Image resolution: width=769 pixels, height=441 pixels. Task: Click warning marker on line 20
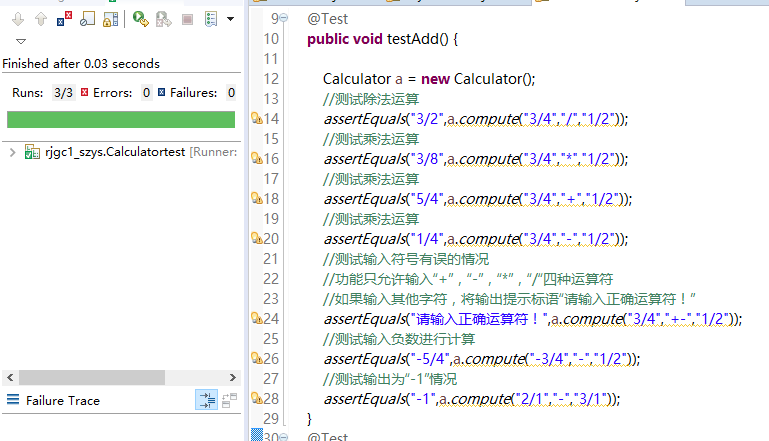click(x=256, y=238)
